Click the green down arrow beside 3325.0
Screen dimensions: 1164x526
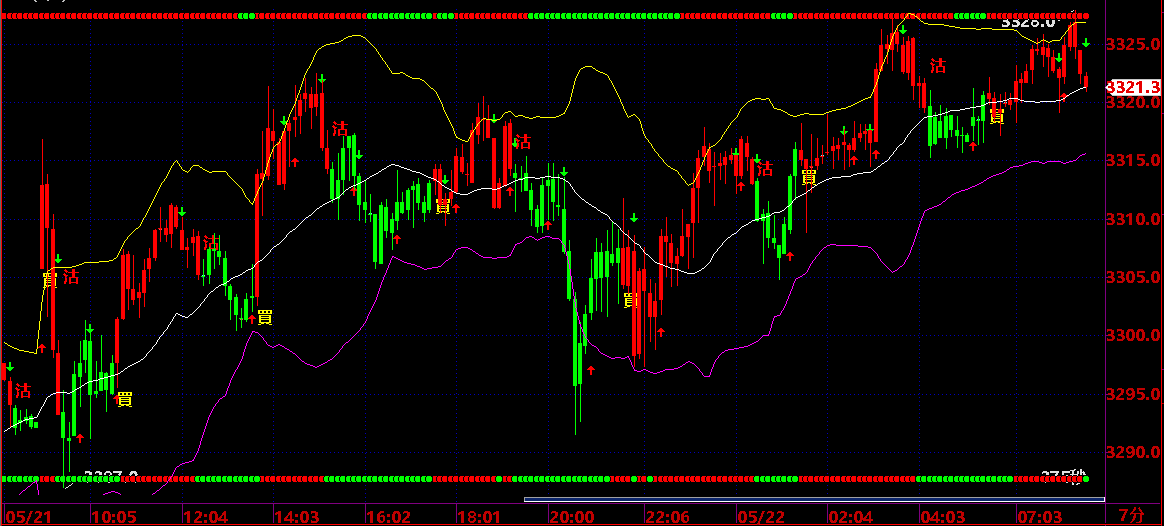pyautogui.click(x=1085, y=44)
